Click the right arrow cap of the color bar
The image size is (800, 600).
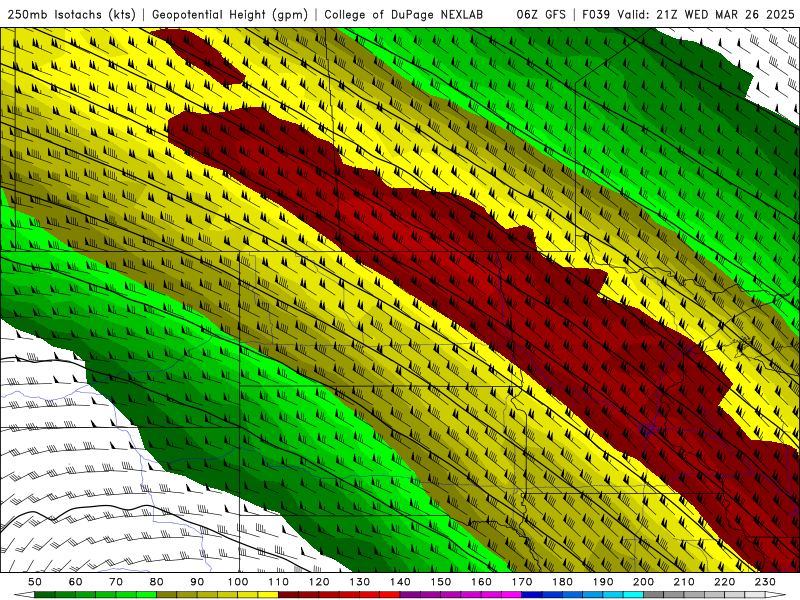776,595
